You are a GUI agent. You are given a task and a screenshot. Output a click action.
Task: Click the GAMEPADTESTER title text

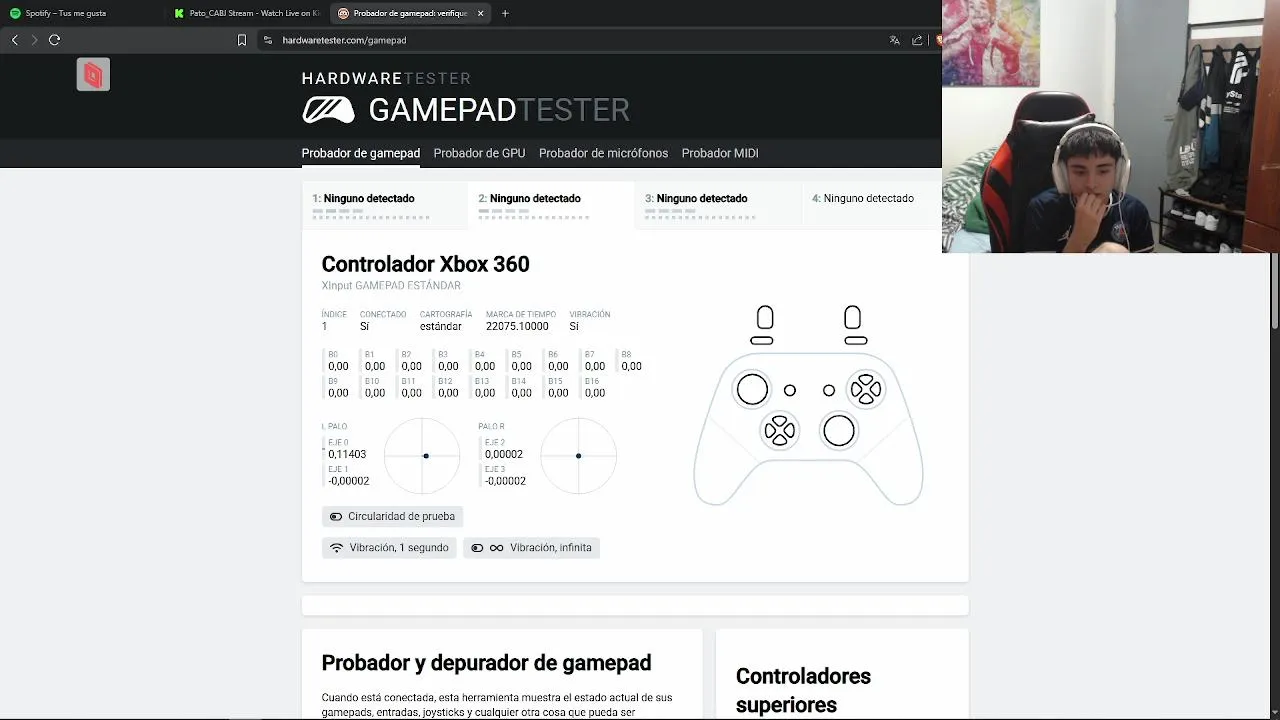coord(499,110)
